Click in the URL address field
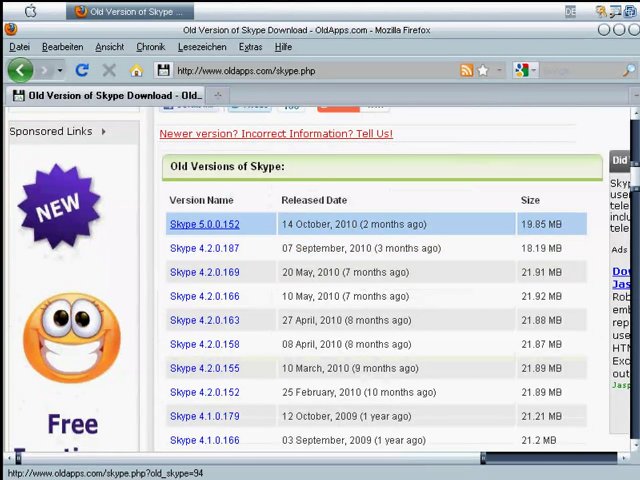 310,70
